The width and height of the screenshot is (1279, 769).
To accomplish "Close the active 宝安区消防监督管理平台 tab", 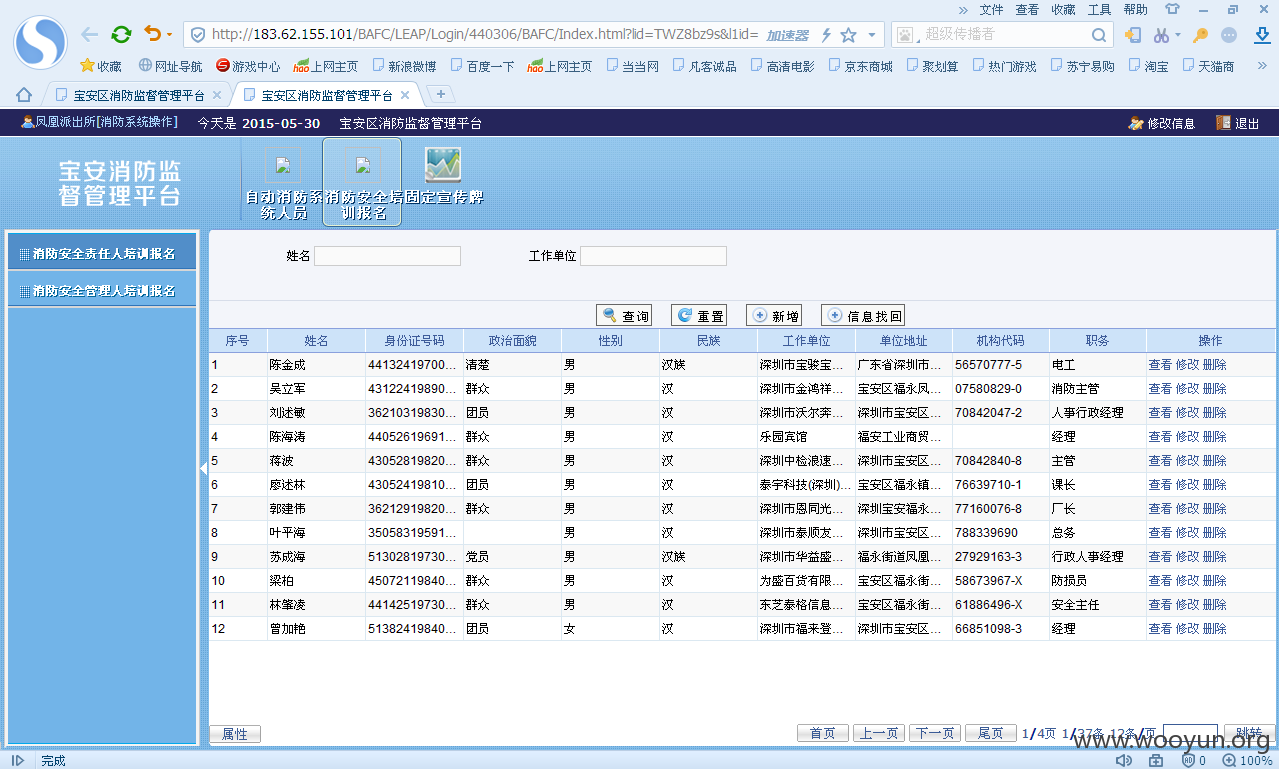I will tap(405, 96).
